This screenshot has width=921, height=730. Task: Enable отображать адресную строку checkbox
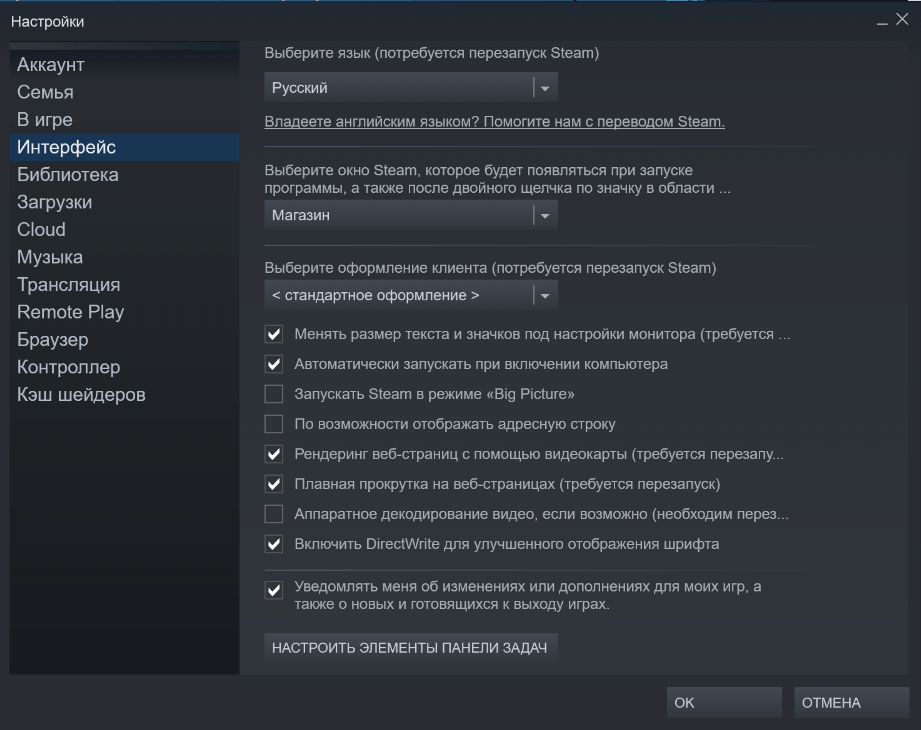coord(274,424)
